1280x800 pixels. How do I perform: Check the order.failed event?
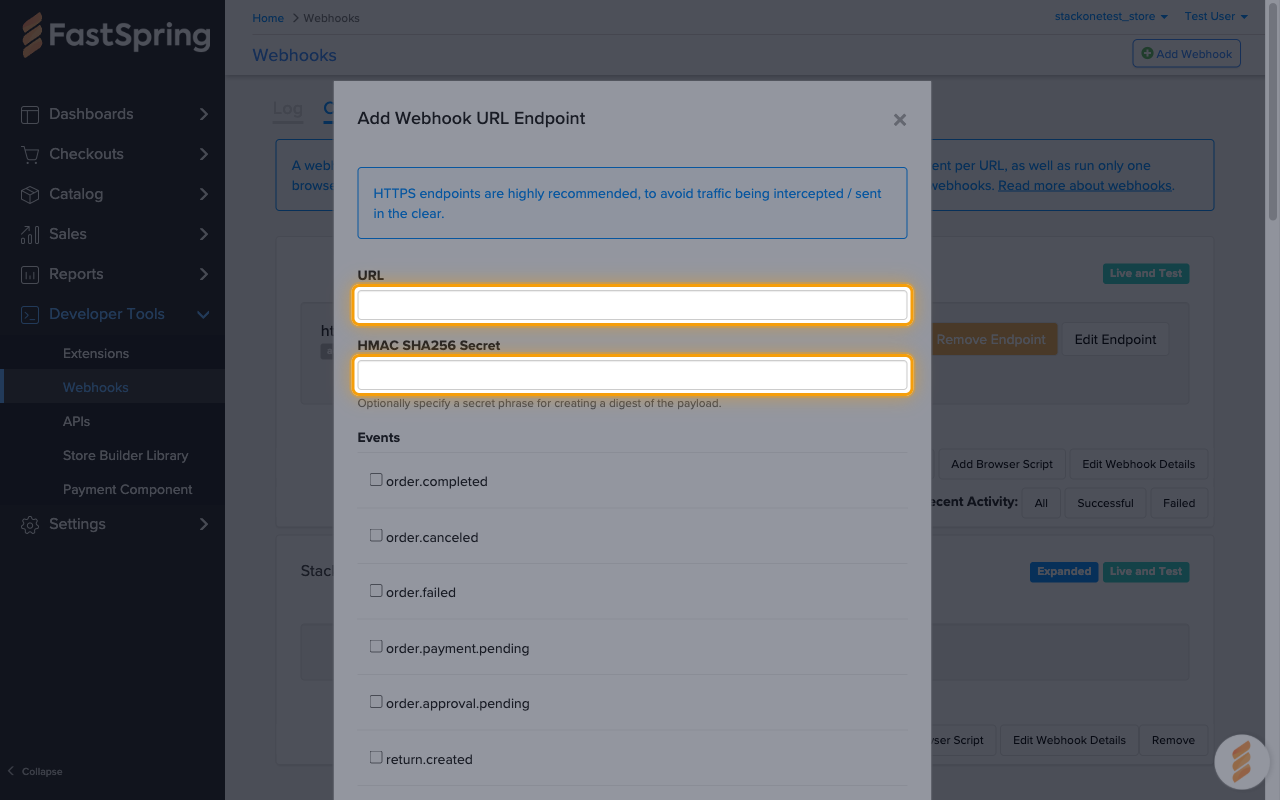point(376,591)
